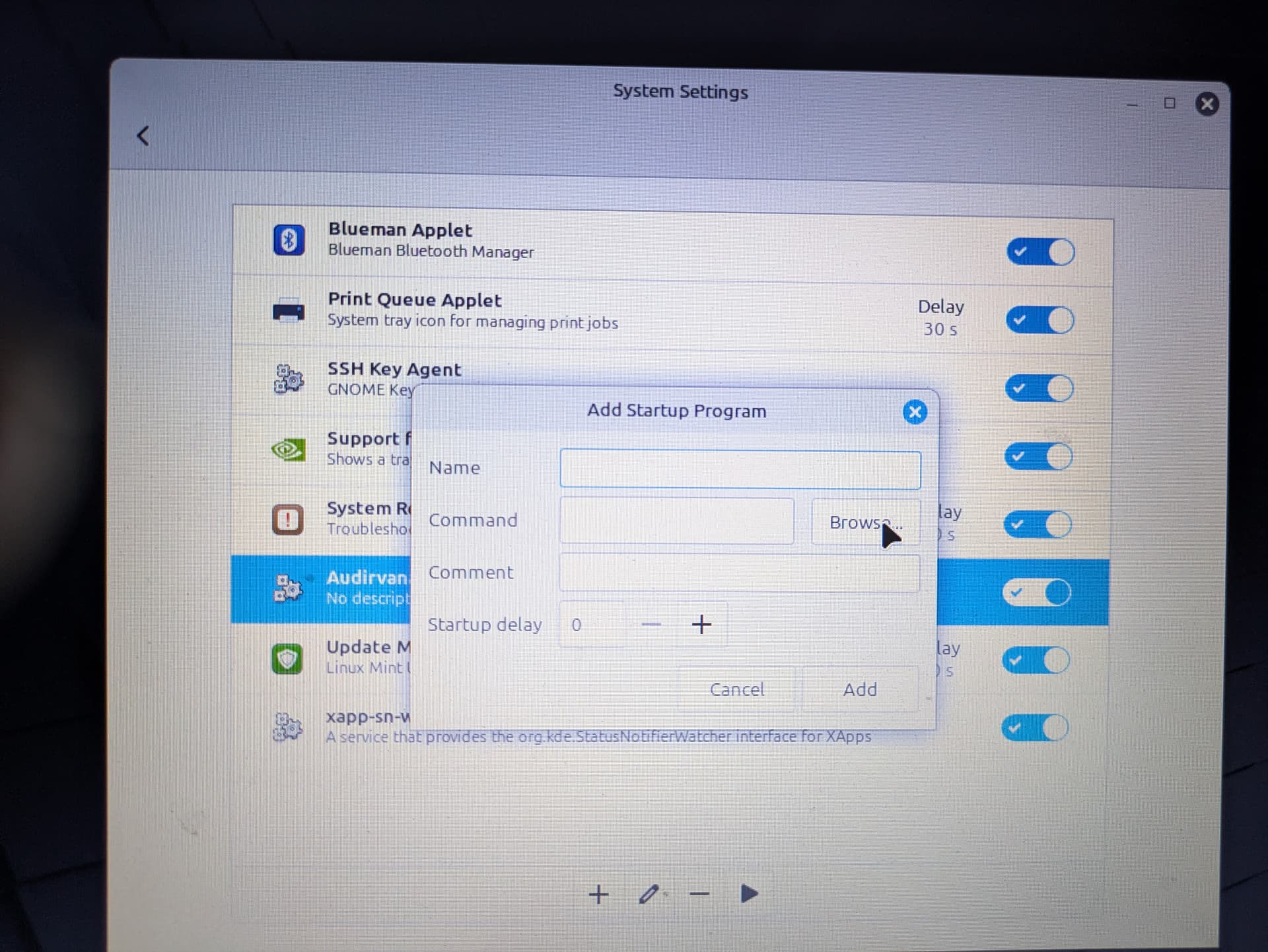Click the Update Manager shield icon
Image resolution: width=1268 pixels, height=952 pixels.
pyautogui.click(x=287, y=658)
